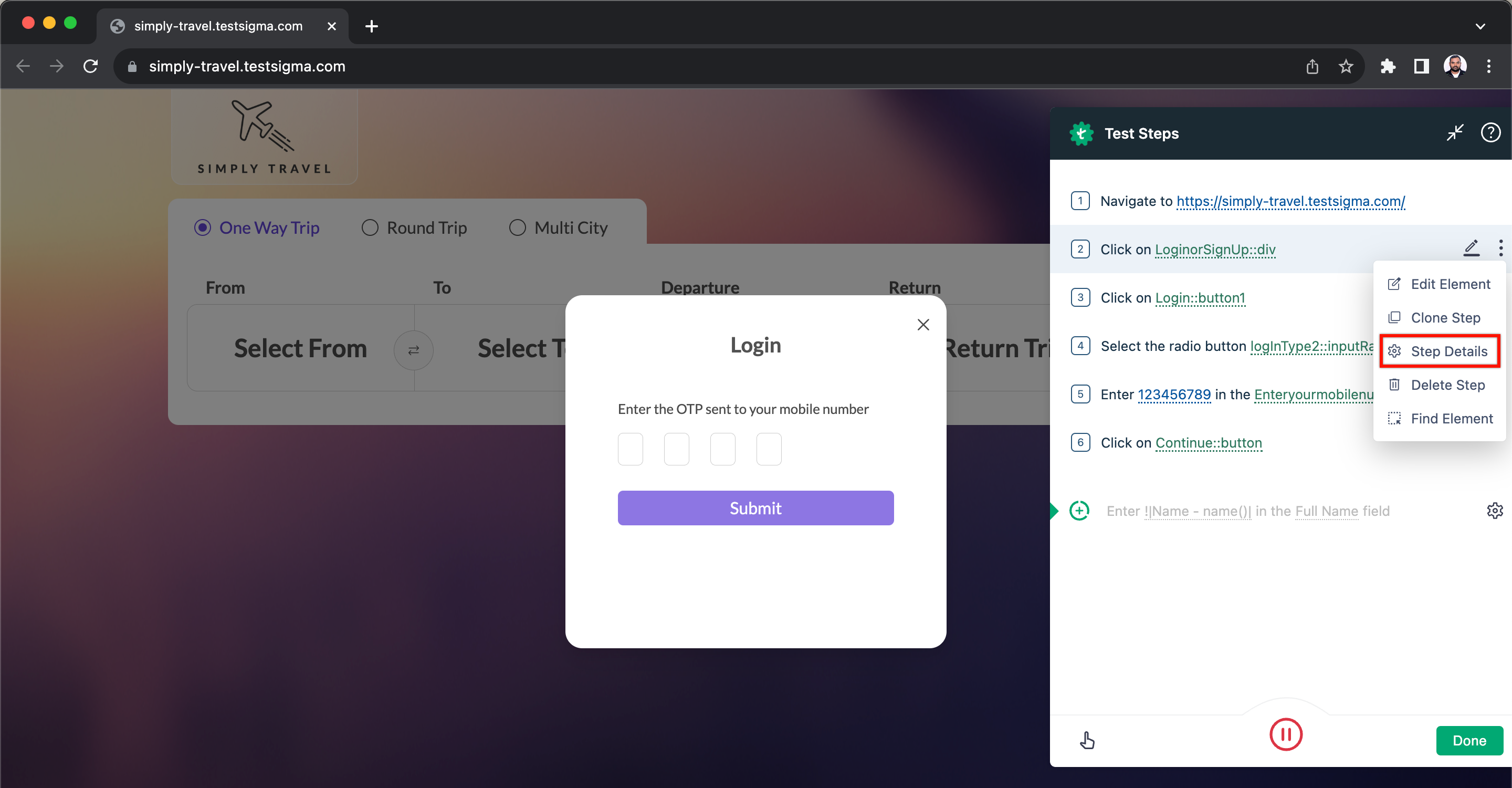Select the One Way Trip radio button
This screenshot has width=1512, height=788.
201,228
